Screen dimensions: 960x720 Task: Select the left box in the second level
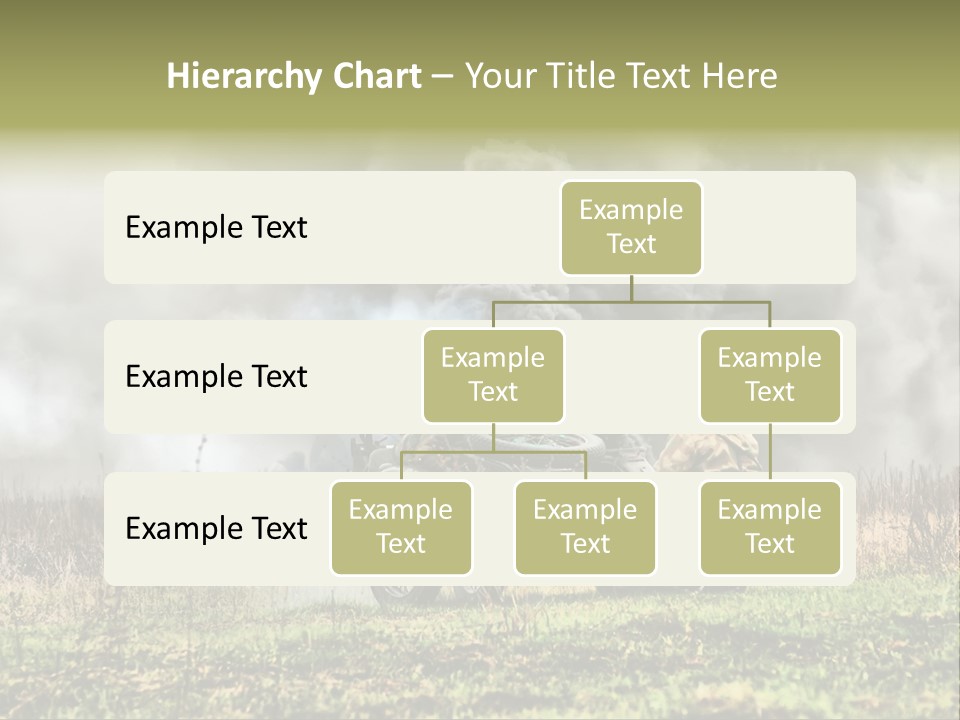click(x=493, y=375)
